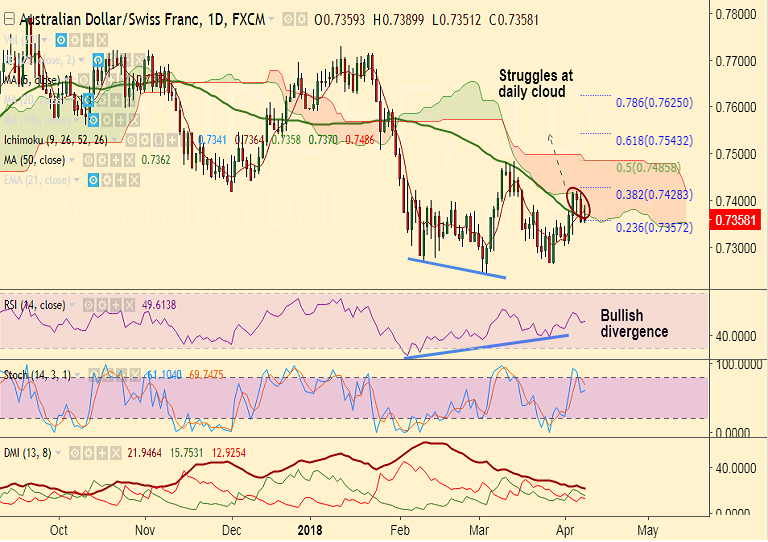Open dropdown arrow next to EMA (21, close)
Image resolution: width=768 pixels, height=542 pixels.
tap(77, 180)
